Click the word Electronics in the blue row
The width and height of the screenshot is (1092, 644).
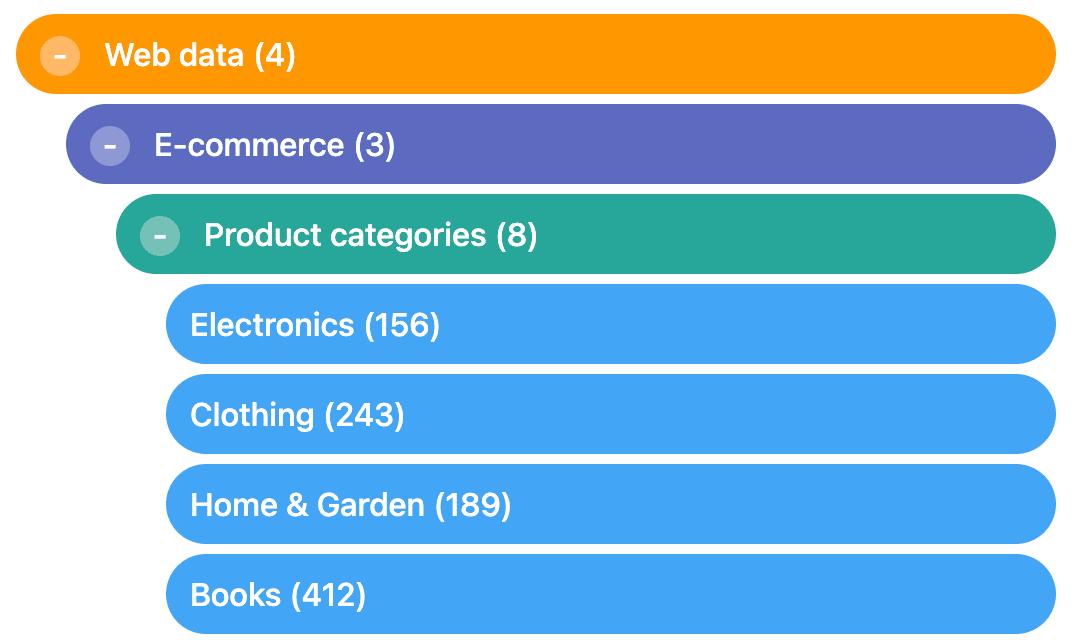[272, 325]
